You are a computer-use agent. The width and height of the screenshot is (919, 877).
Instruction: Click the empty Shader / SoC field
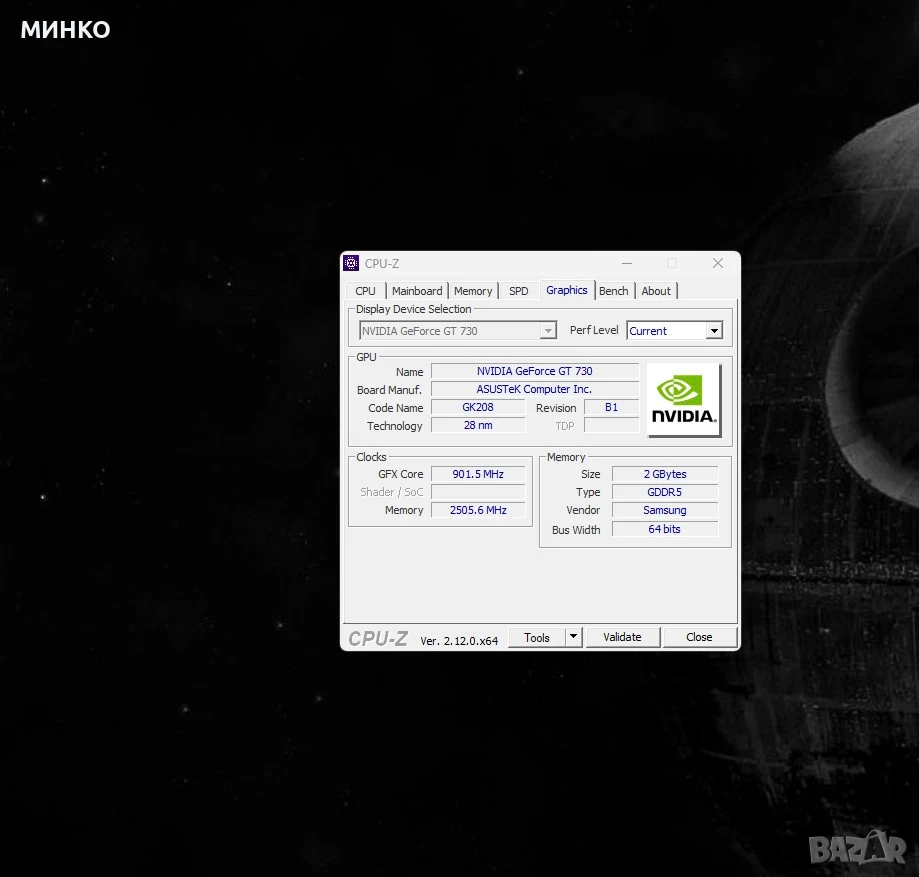(x=478, y=492)
